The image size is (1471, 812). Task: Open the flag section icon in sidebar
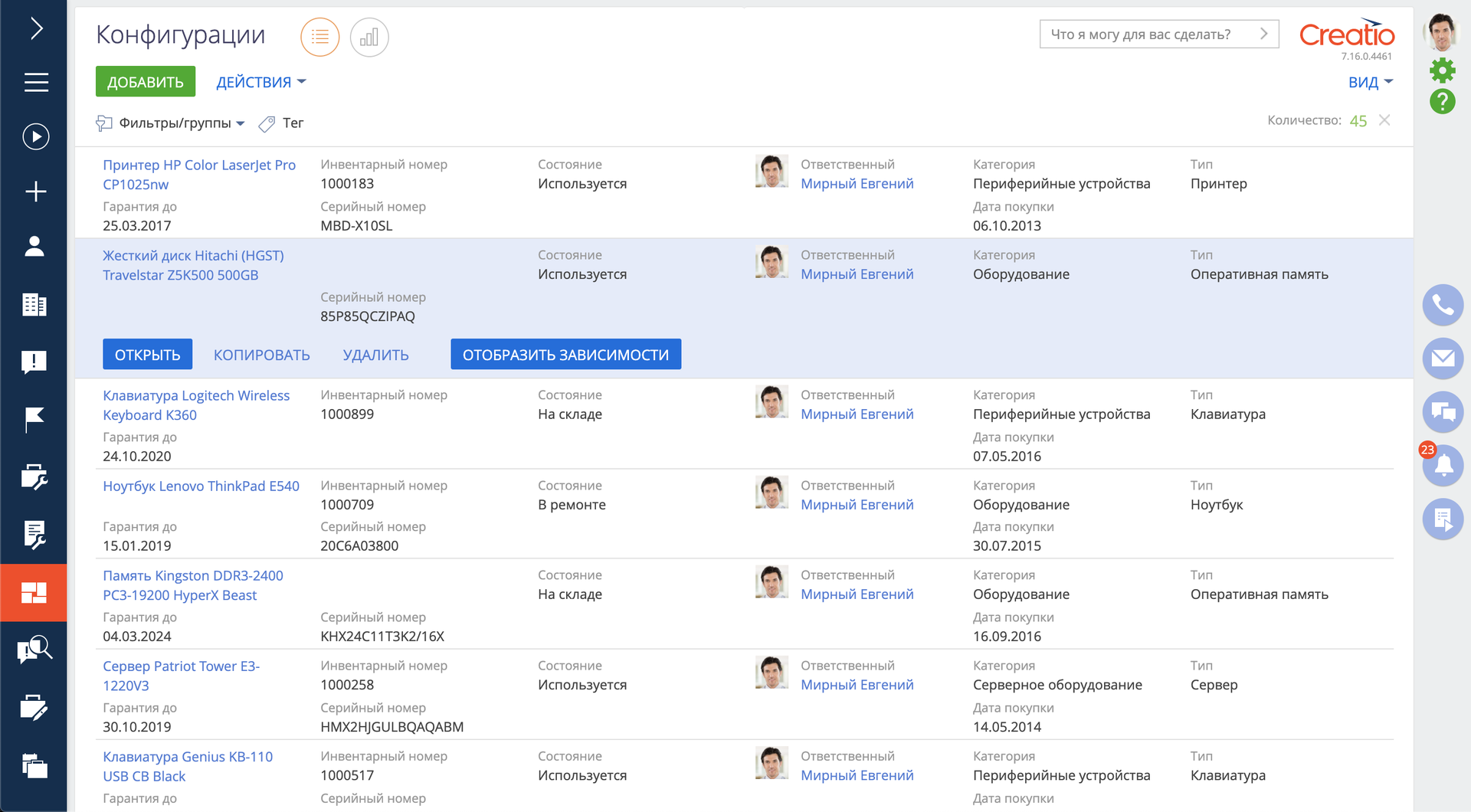[x=34, y=419]
